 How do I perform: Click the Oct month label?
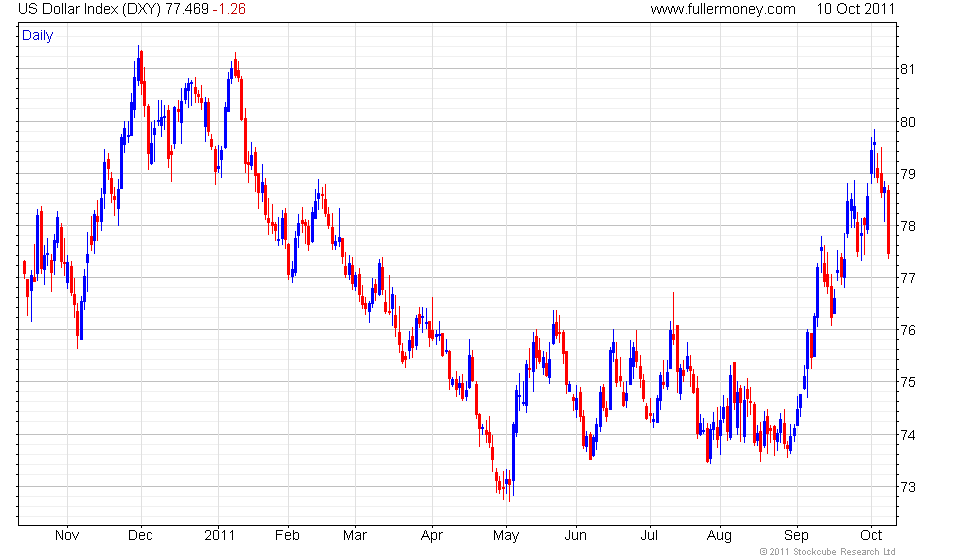[x=871, y=536]
